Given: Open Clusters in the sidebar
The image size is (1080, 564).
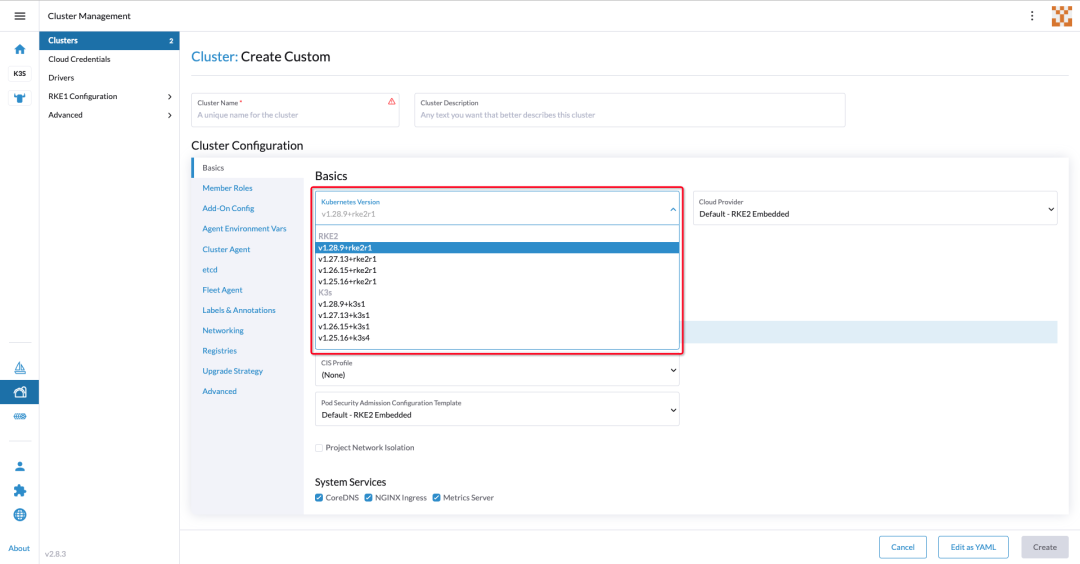Looking at the screenshot, I should click(x=109, y=41).
